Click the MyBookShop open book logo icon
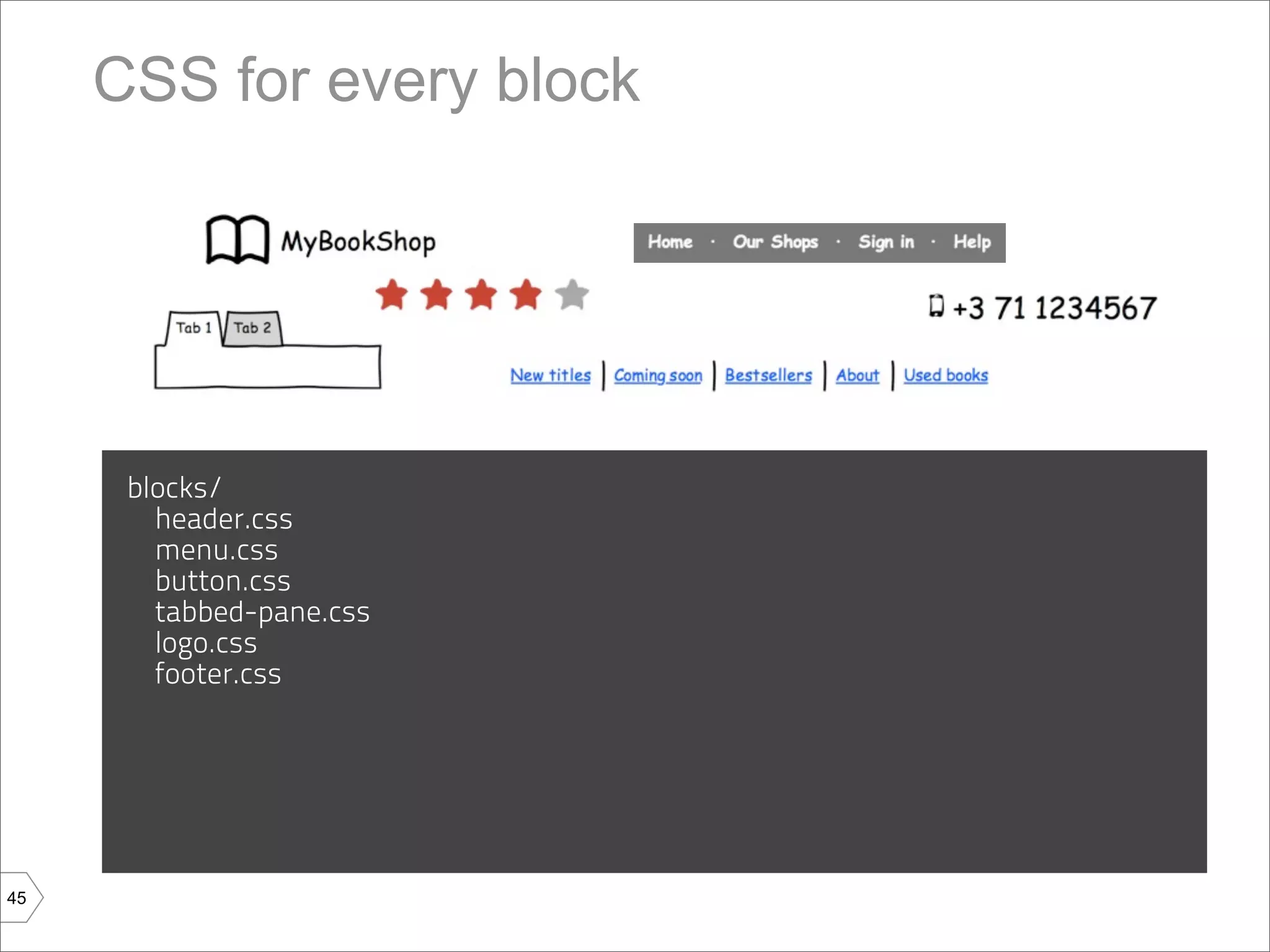 tap(238, 240)
